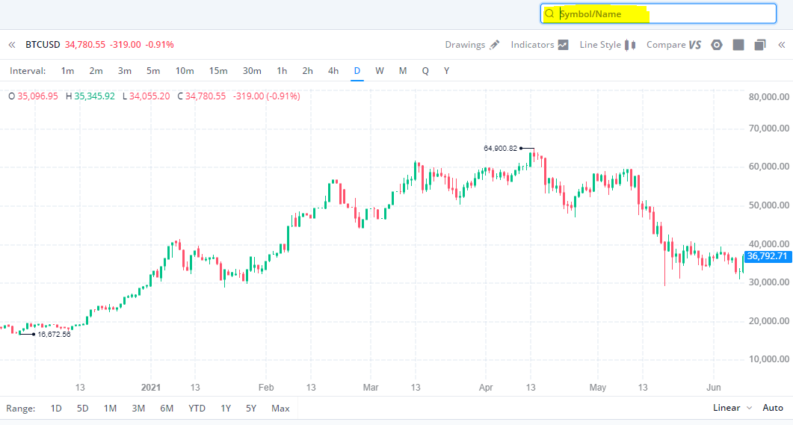Collapse the panel with the top-left double chevron
793x425 pixels.
pos(12,45)
